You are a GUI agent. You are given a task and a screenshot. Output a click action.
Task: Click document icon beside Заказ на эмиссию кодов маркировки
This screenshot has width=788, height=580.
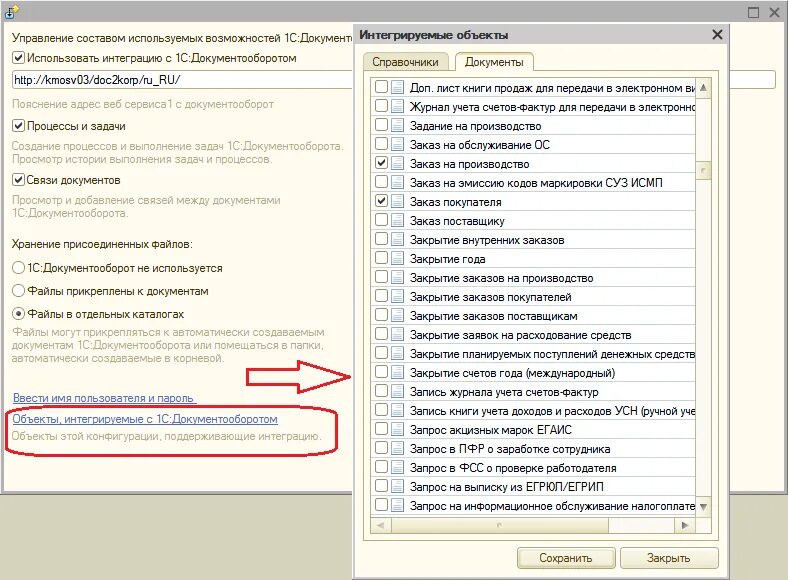click(398, 182)
